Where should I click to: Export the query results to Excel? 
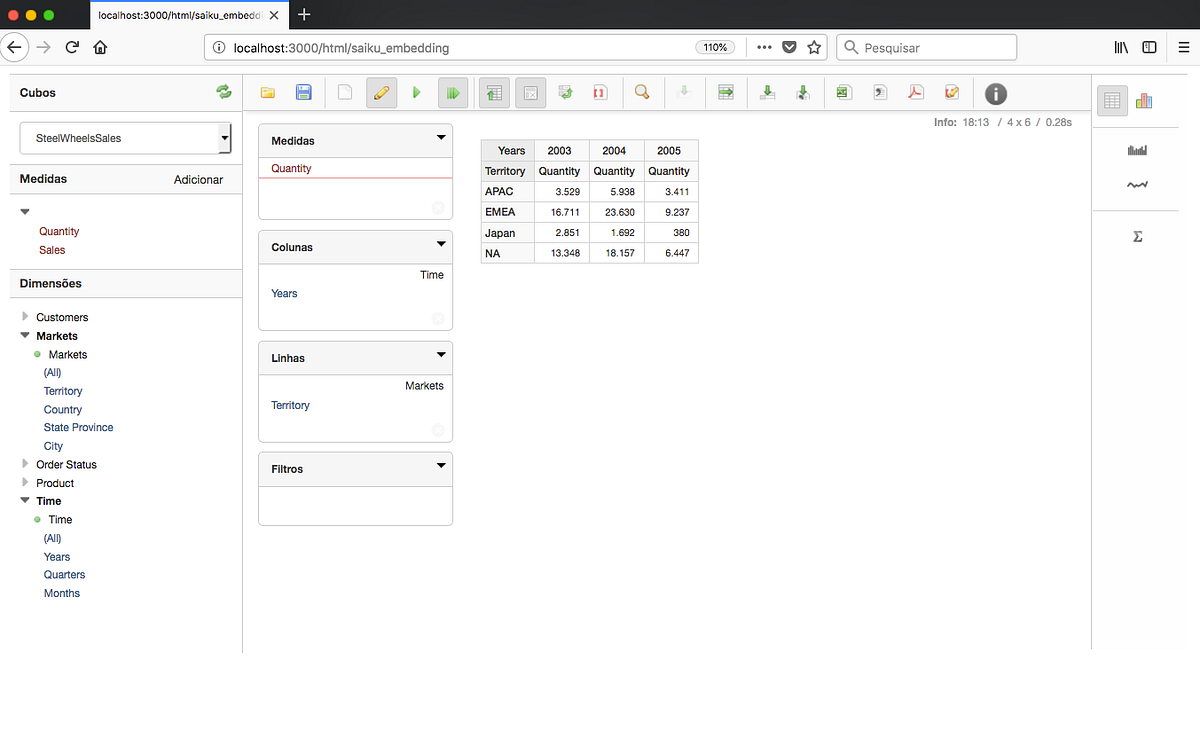tap(843, 91)
